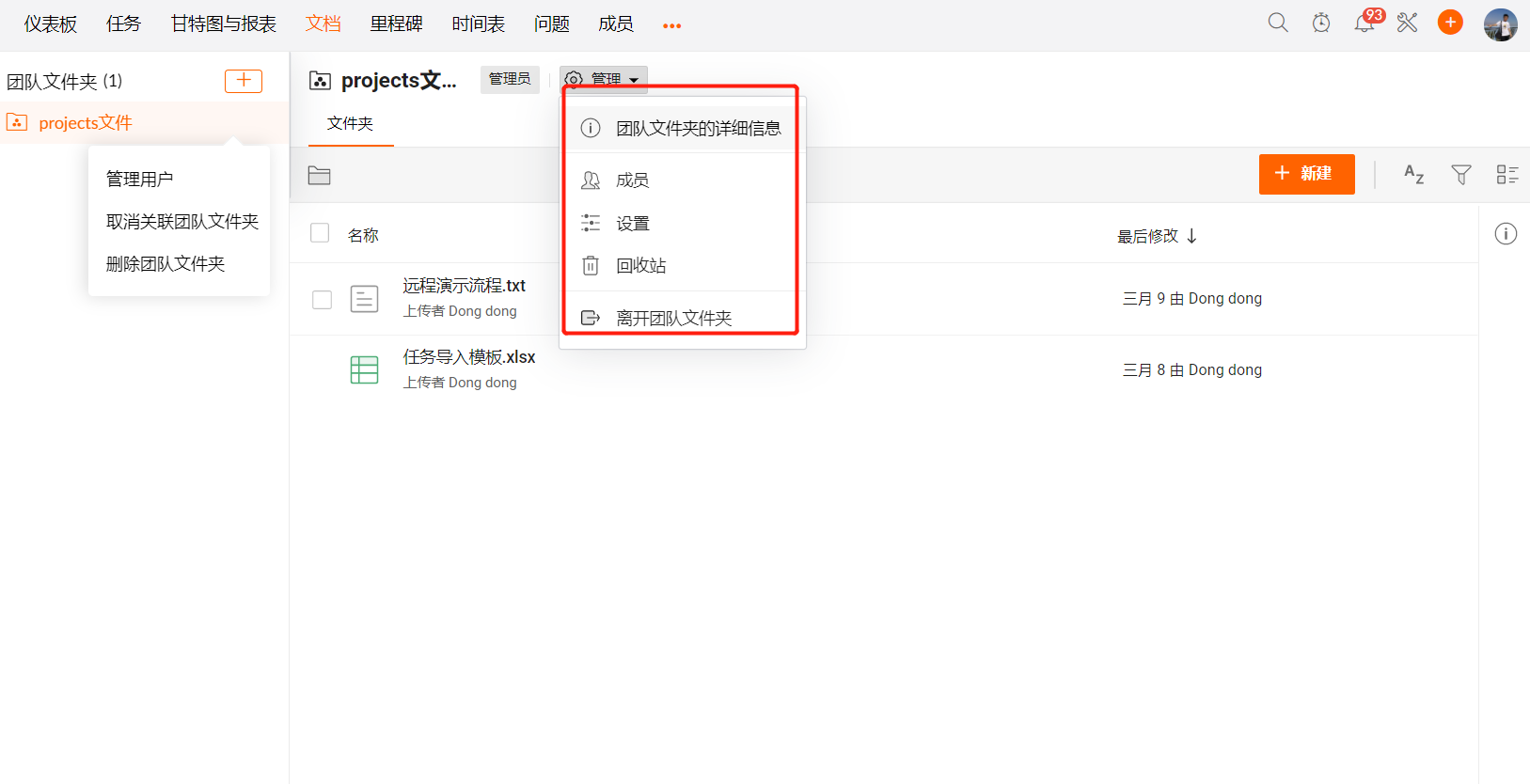Switch list view layout icon
This screenshot has width=1530, height=784.
[1506, 174]
